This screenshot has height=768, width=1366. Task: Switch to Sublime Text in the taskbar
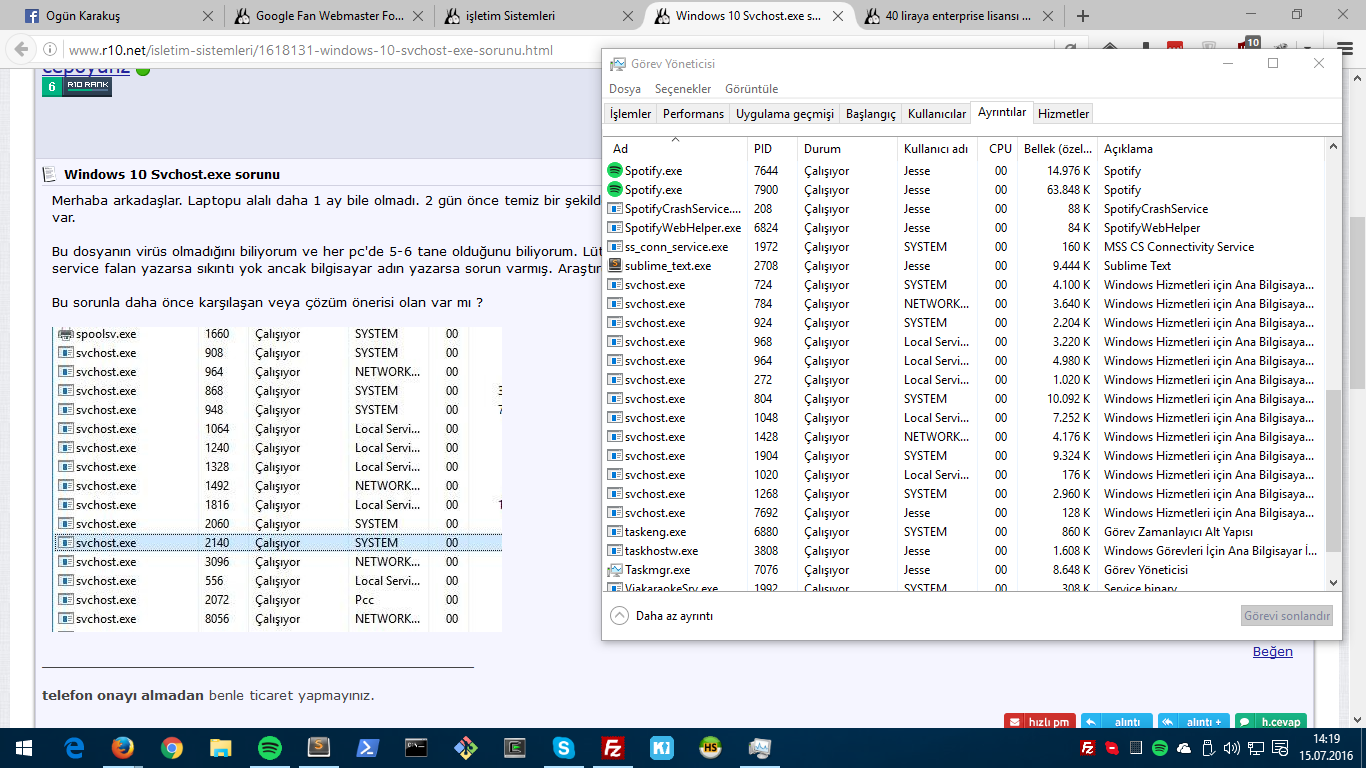point(319,747)
